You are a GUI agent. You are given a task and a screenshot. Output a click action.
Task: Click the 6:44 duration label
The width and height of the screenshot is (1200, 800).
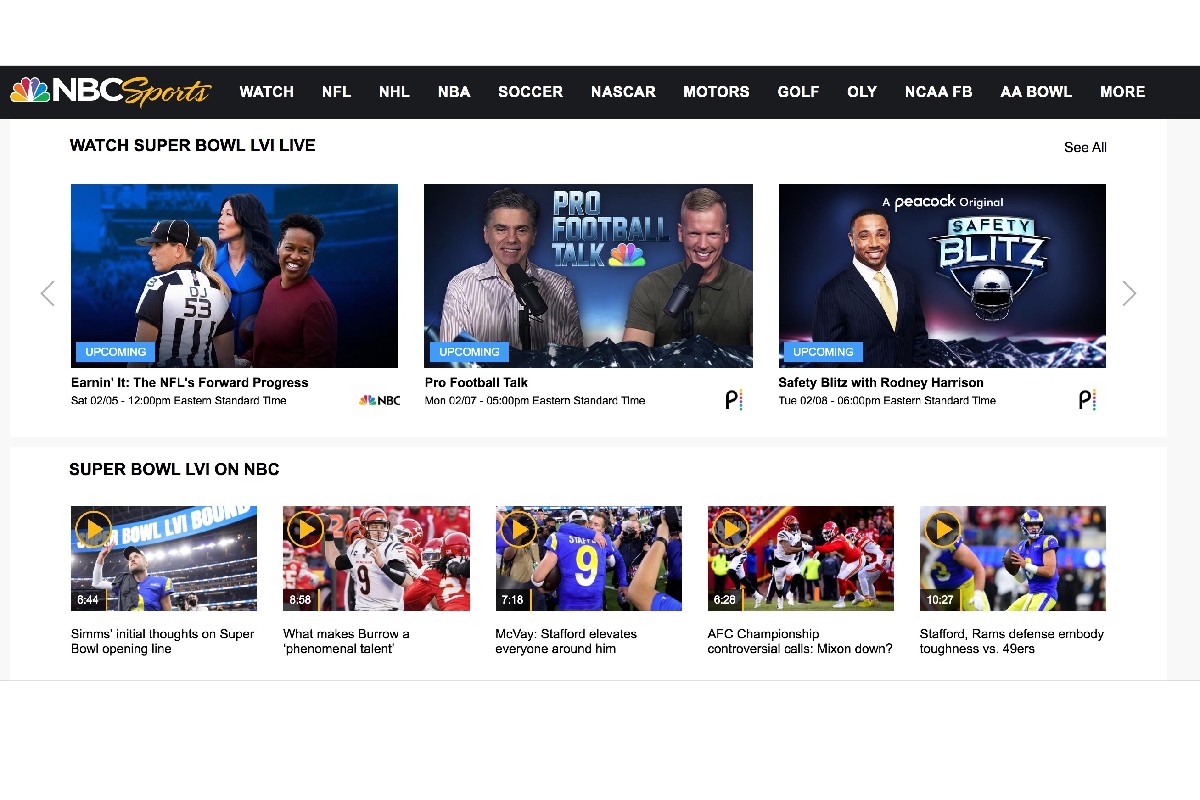(88, 600)
